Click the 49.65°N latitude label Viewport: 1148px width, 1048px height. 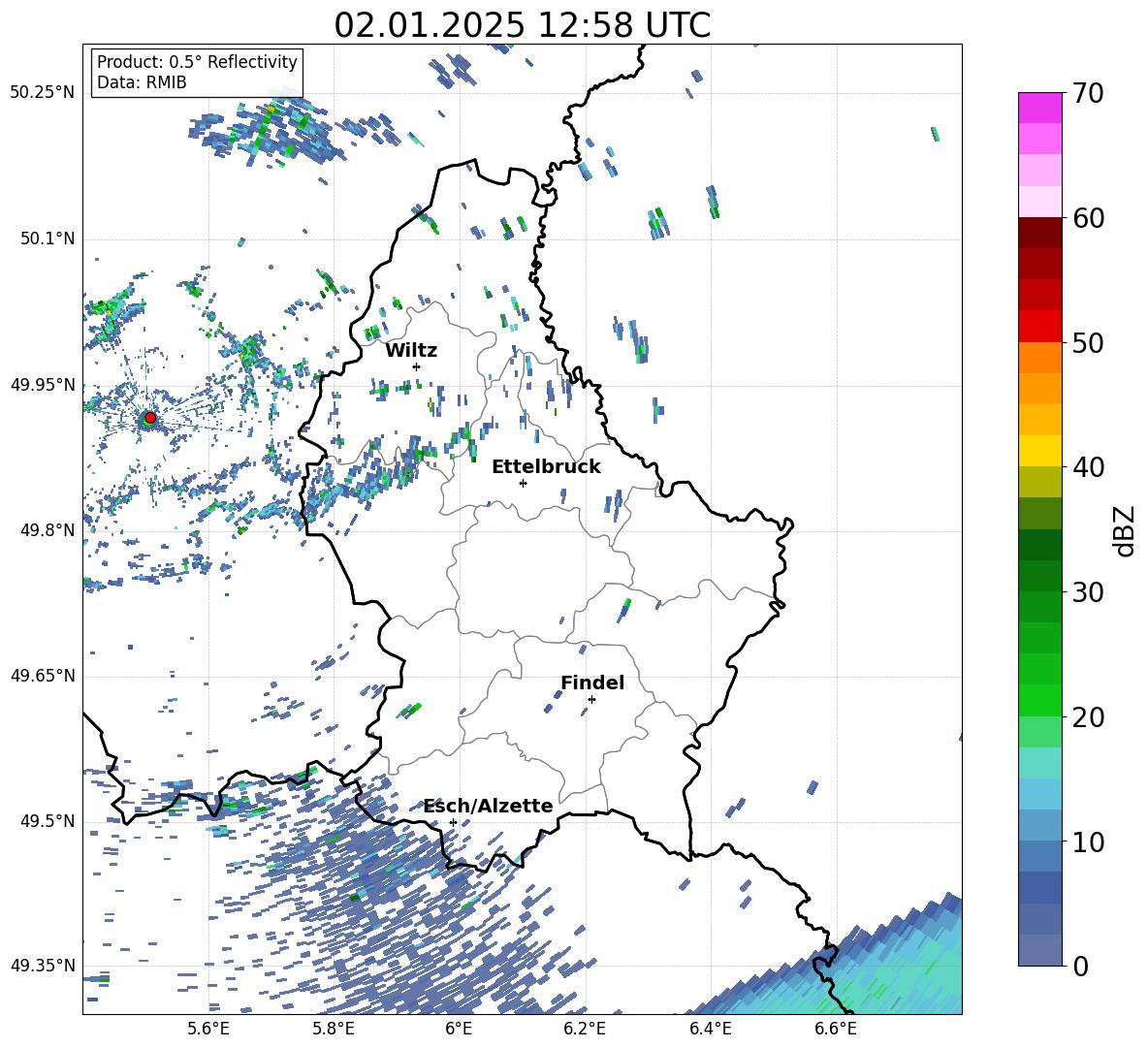pos(43,676)
